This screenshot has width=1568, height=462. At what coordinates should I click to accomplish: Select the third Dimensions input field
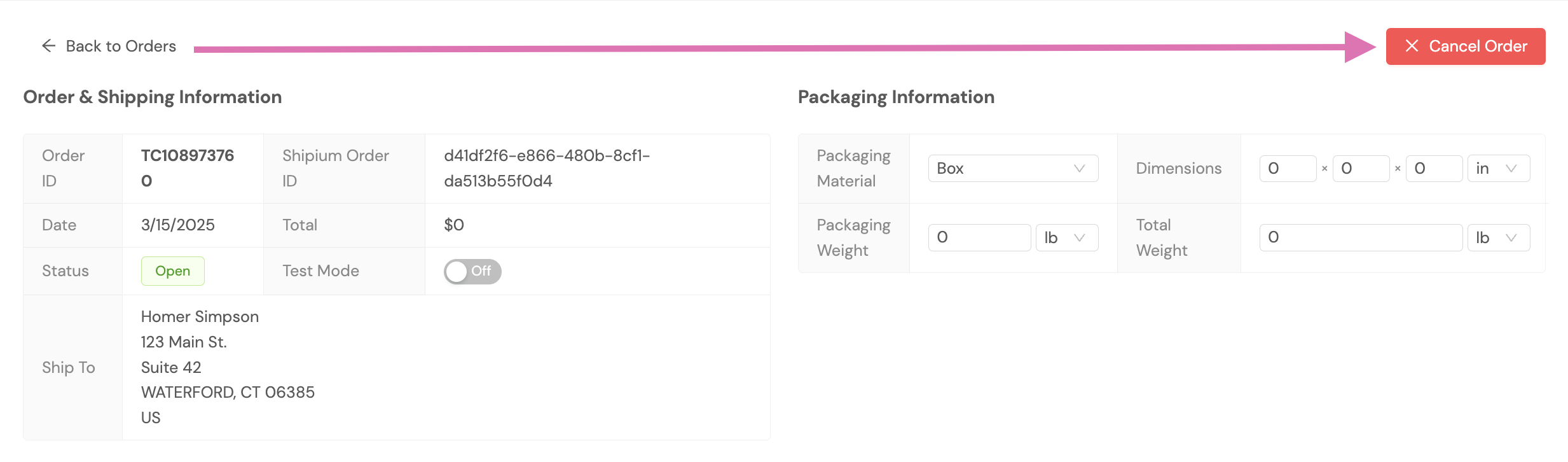(x=1433, y=169)
